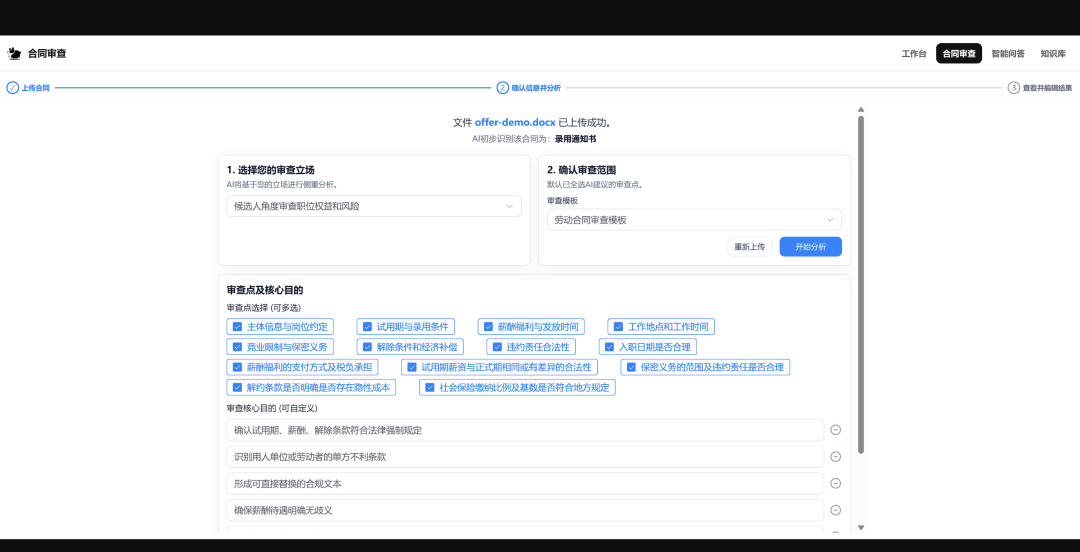This screenshot has height=552, width=1080.
Task: Uncheck 竞业限制与保密义务
Action: (x=237, y=347)
